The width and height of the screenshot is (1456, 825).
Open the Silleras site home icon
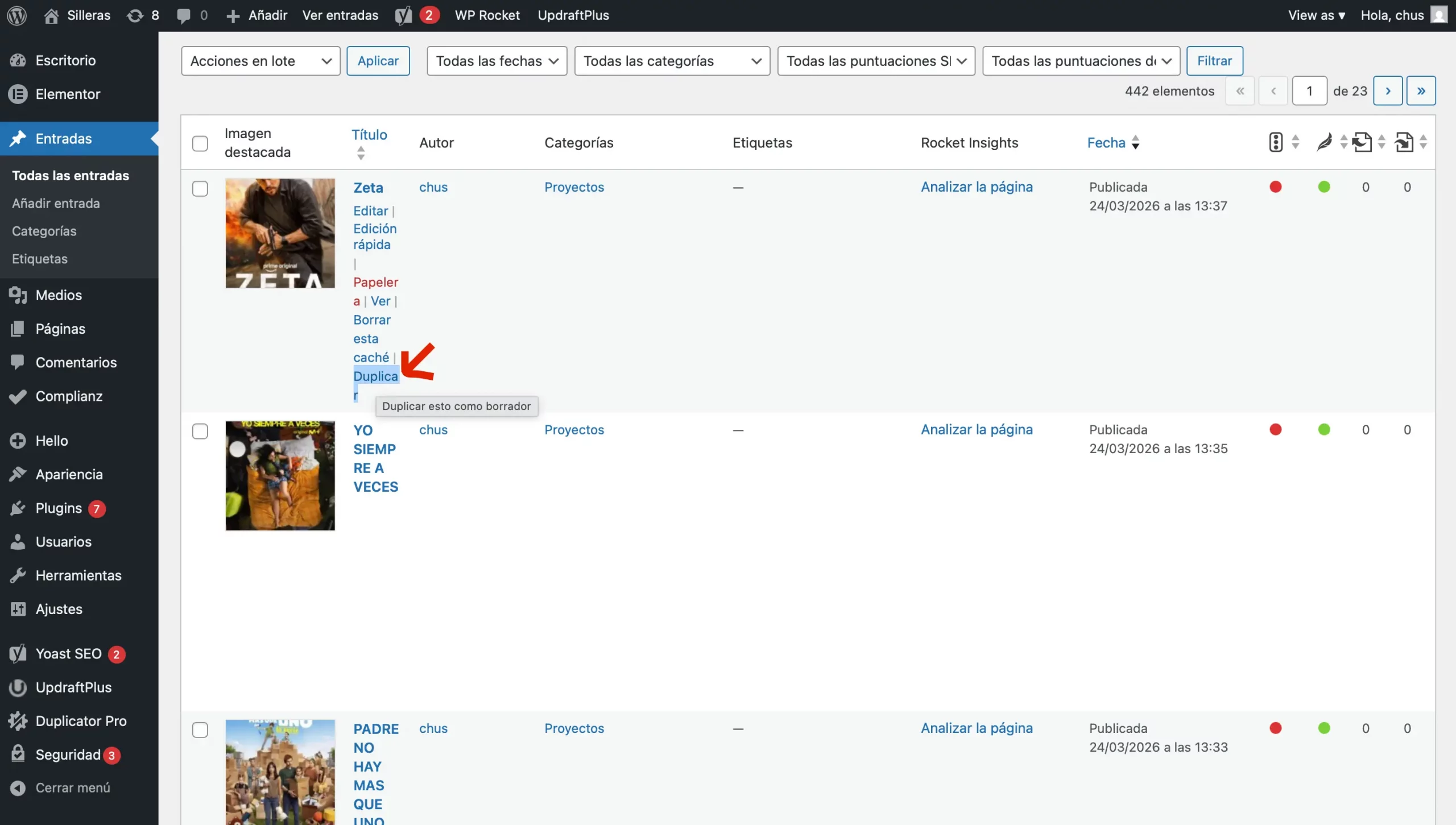click(x=51, y=15)
